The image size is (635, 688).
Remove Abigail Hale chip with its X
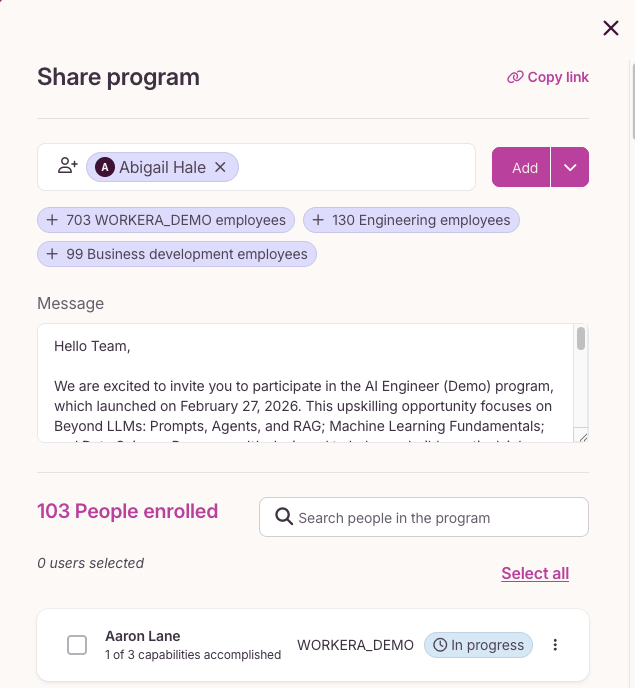[220, 167]
